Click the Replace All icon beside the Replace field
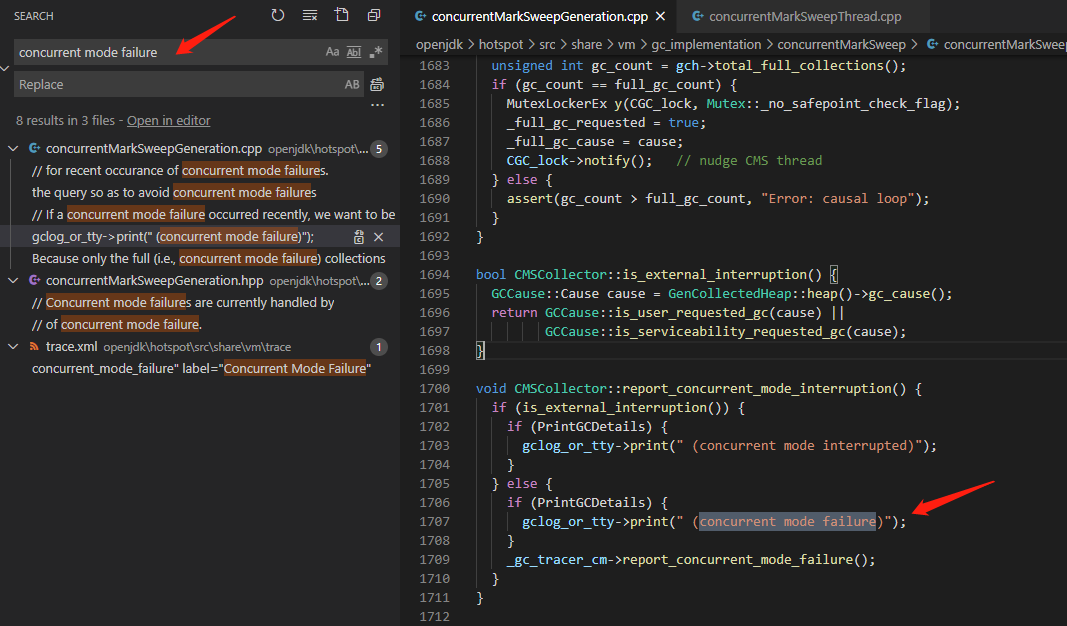The width and height of the screenshot is (1067, 626). pyautogui.click(x=377, y=85)
